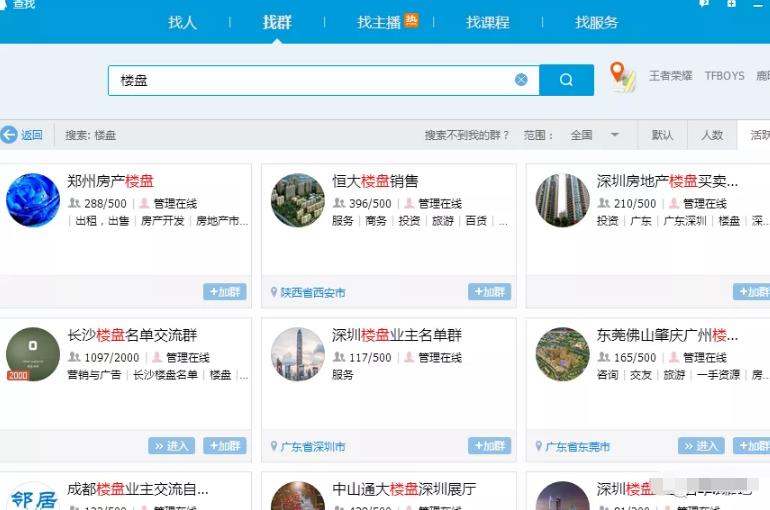This screenshot has height=510, width=770.
Task: Expand the 全国 range dropdown
Action: click(594, 135)
